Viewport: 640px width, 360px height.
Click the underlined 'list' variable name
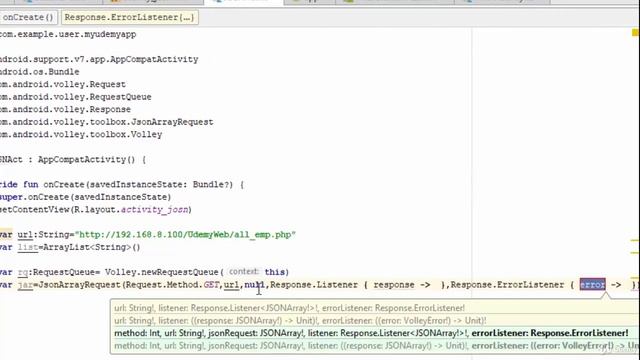28,247
